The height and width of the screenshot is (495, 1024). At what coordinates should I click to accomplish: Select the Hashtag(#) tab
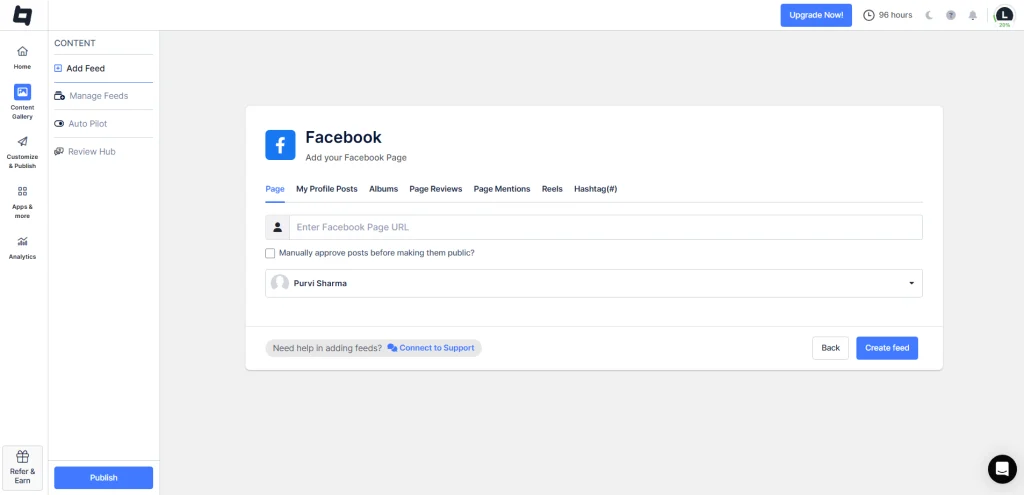(595, 189)
